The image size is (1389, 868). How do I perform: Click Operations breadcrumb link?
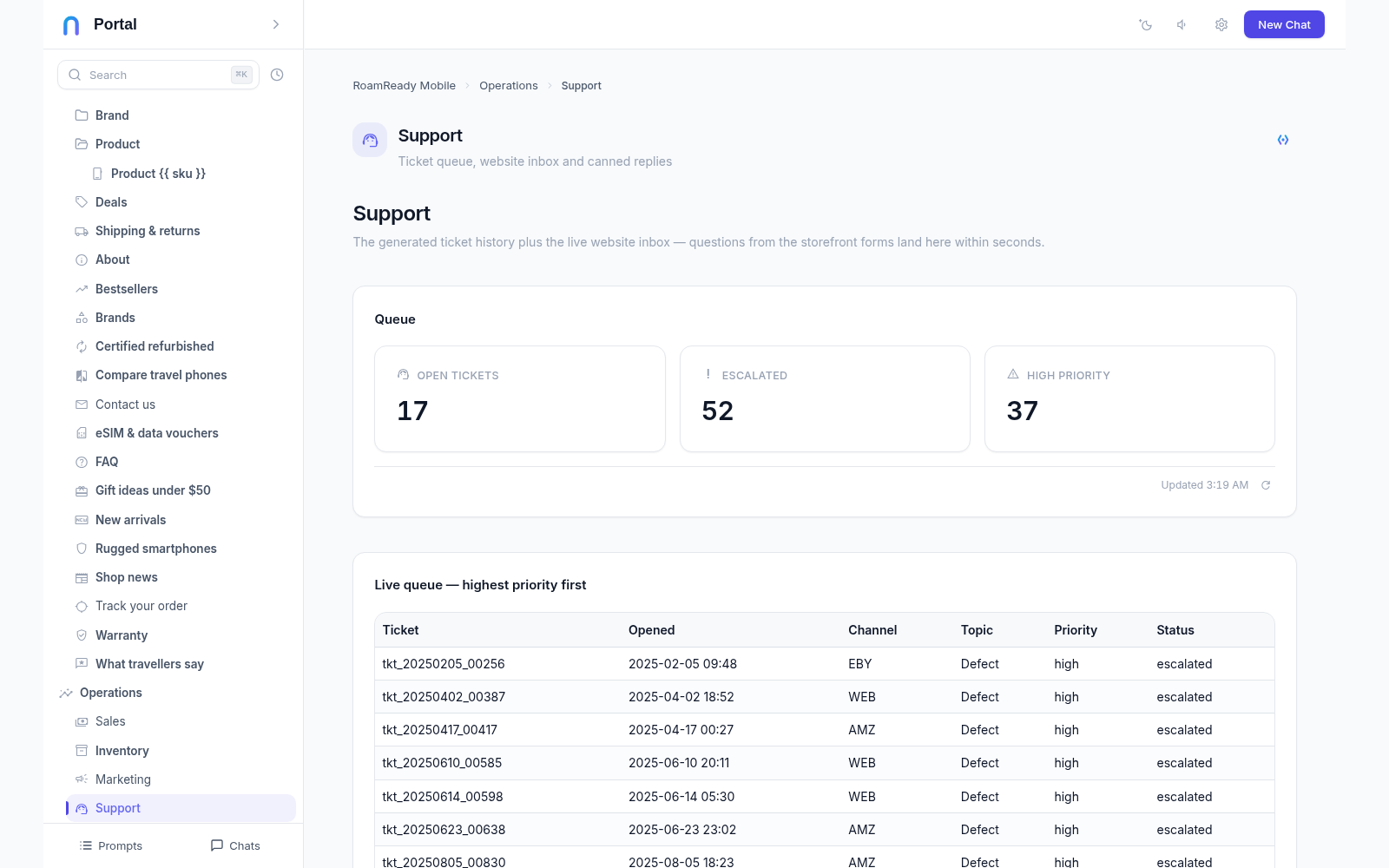pos(509,86)
